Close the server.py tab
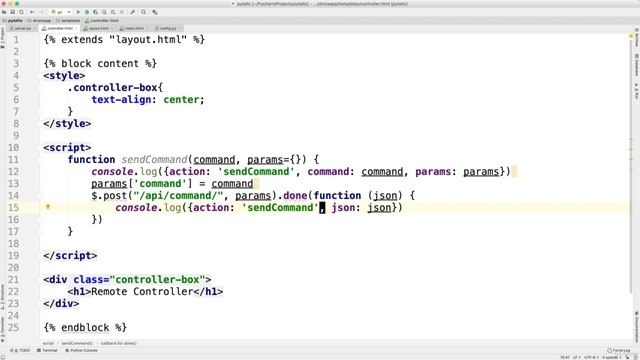Screen dimensions: 640x360 point(35,29)
